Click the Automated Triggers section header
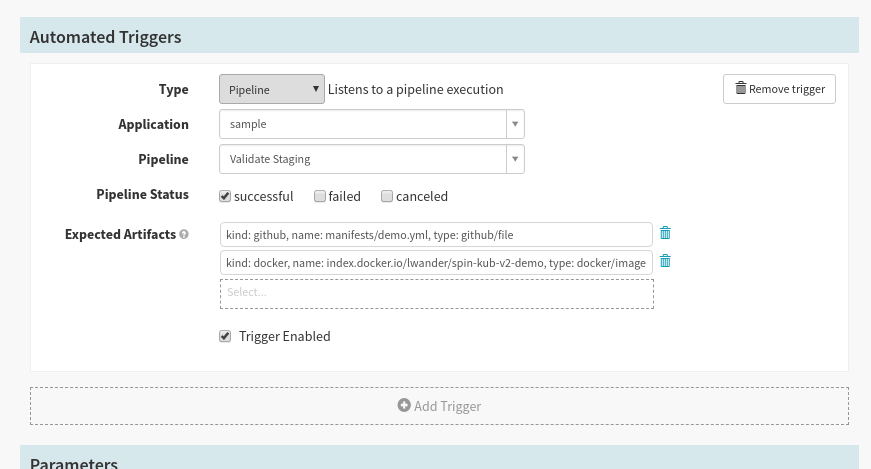Viewport: 871px width, 469px height. [x=105, y=37]
